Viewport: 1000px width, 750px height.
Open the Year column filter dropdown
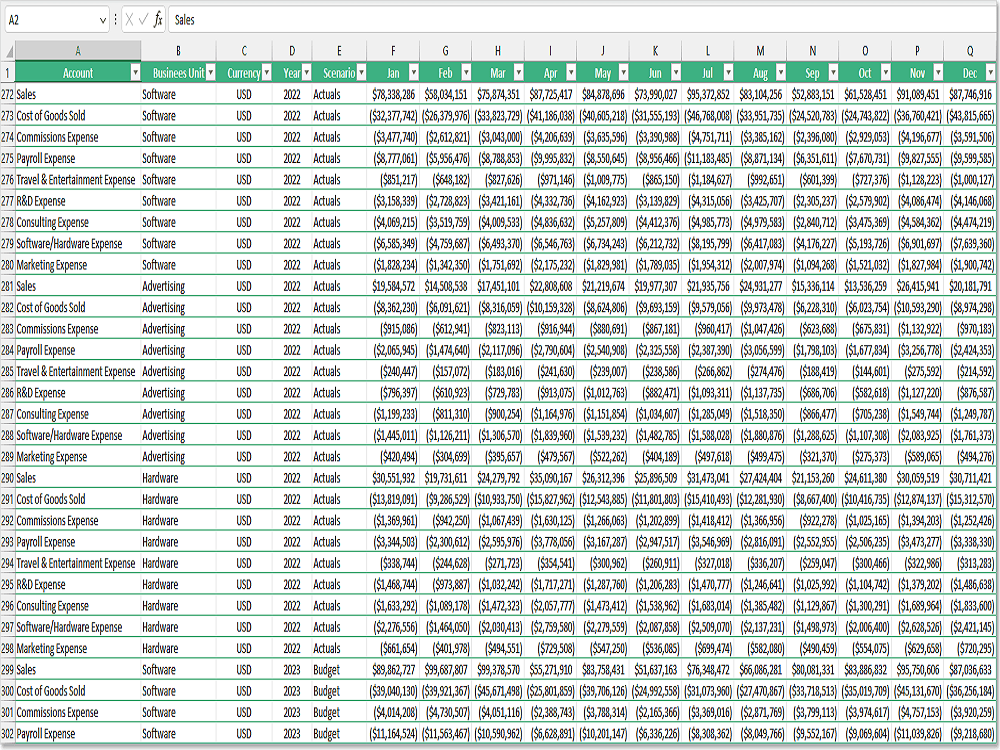click(306, 73)
